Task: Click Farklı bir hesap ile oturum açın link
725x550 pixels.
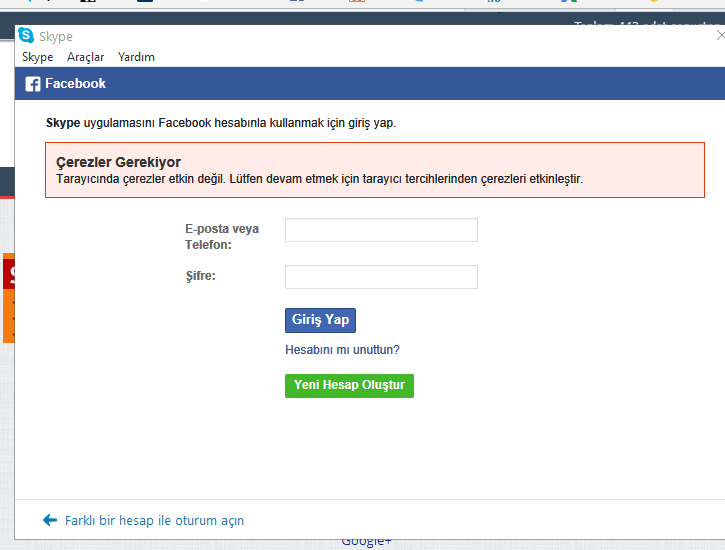Action: [x=154, y=520]
